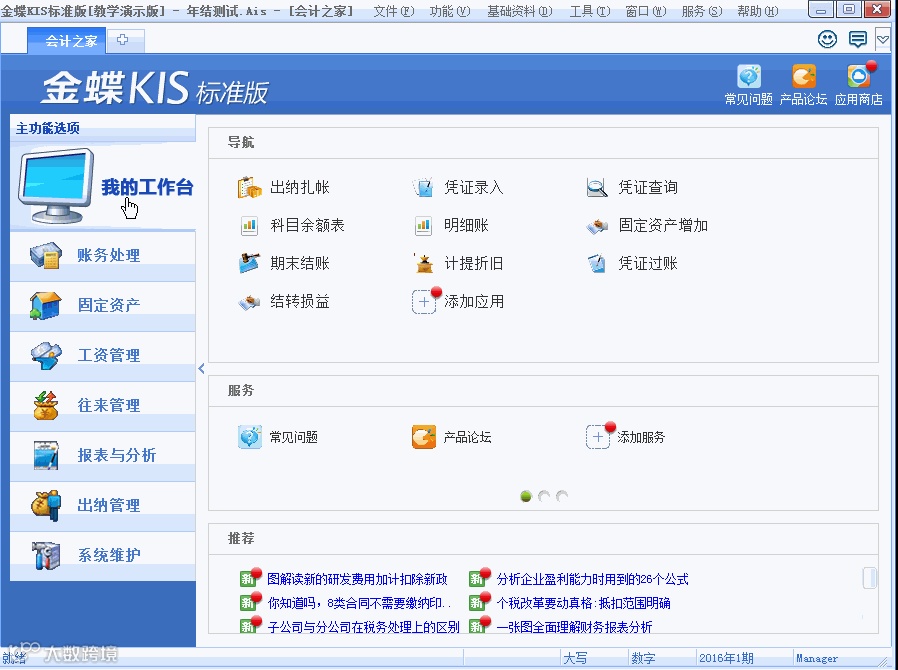Screen dimensions: 898x670
Task: Open 明细账 detail ledger icon
Action: (423, 226)
